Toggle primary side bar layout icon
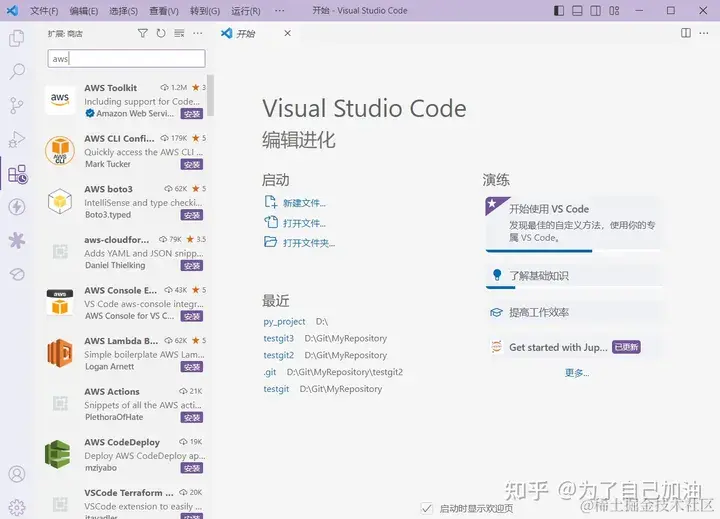This screenshot has width=720, height=519. (x=559, y=11)
